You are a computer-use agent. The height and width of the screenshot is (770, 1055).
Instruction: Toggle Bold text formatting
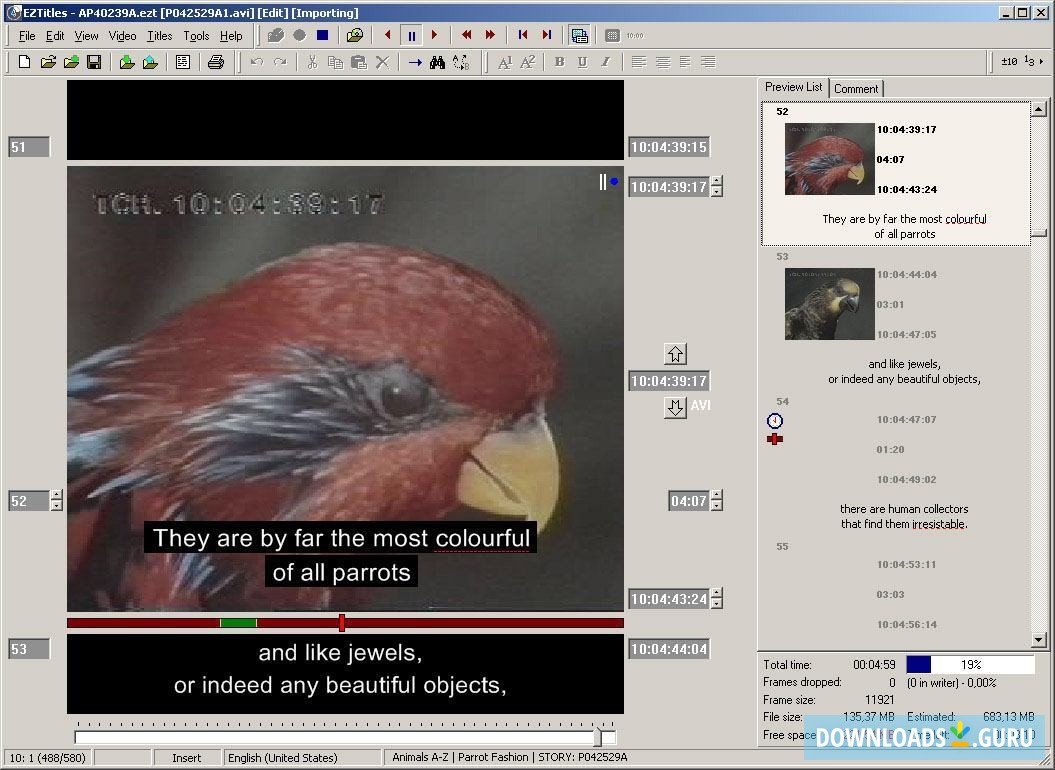point(559,62)
